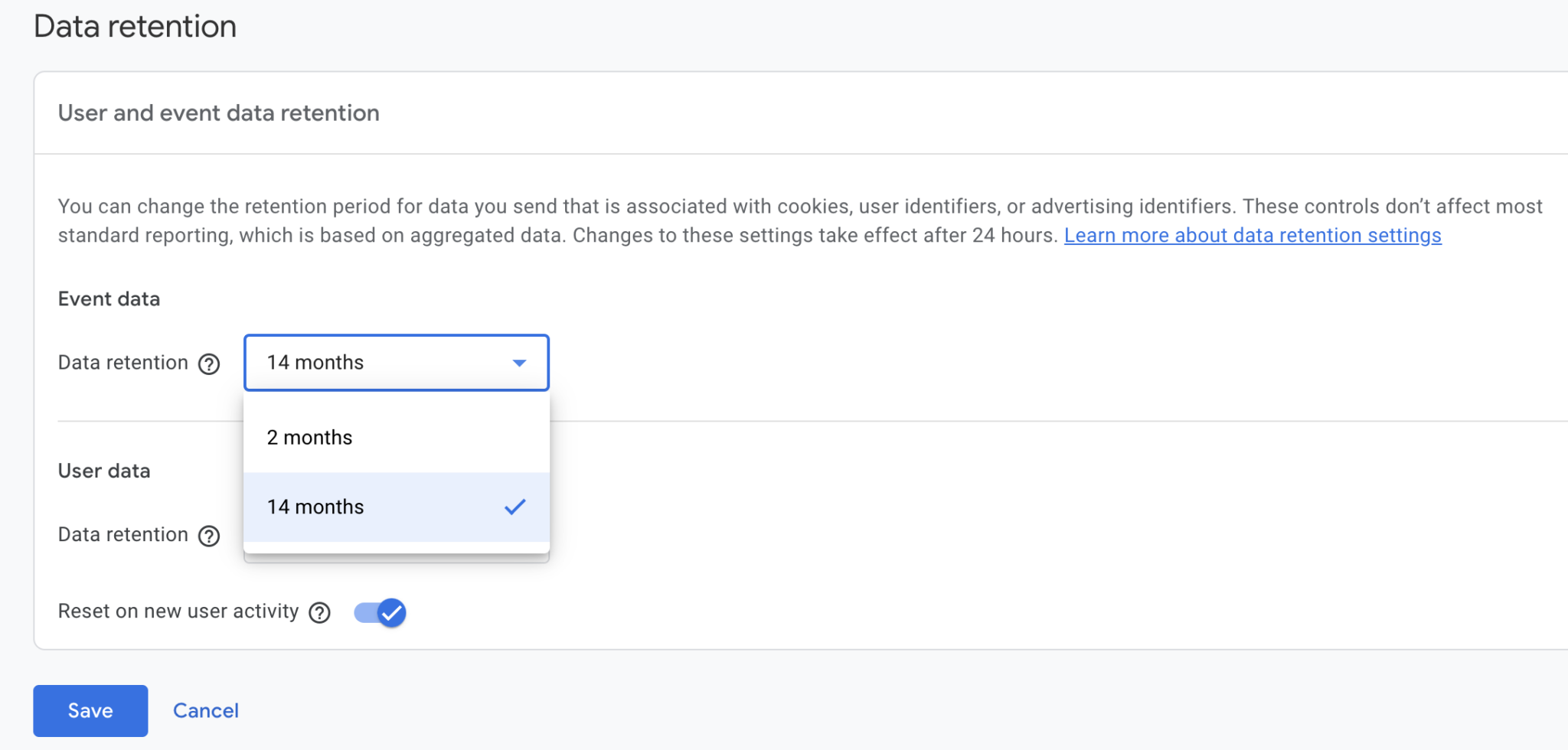This screenshot has height=750, width=1568.
Task: Click the Event data retention help icon
Action: (207, 364)
